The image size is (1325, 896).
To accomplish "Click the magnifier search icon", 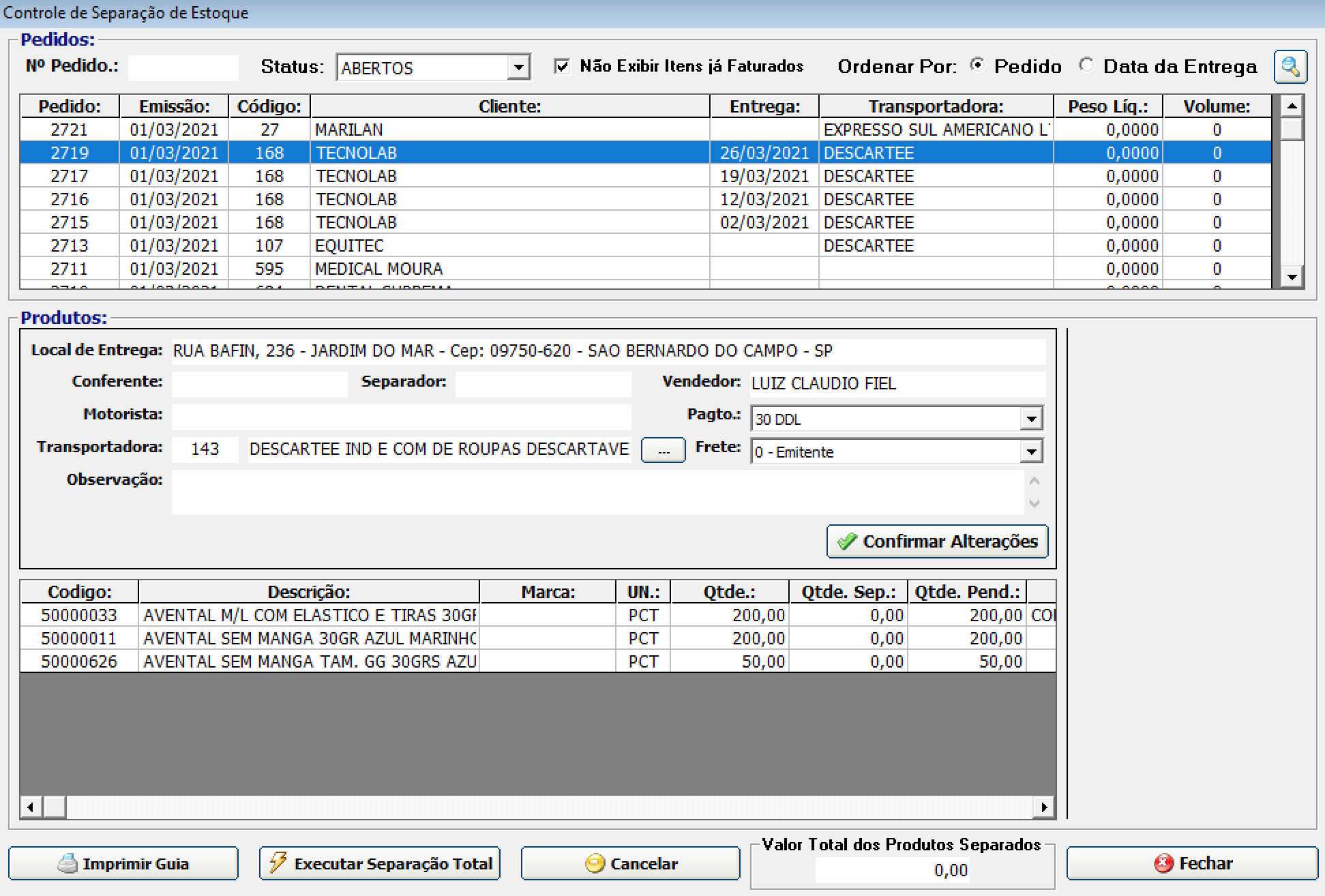I will [x=1290, y=67].
